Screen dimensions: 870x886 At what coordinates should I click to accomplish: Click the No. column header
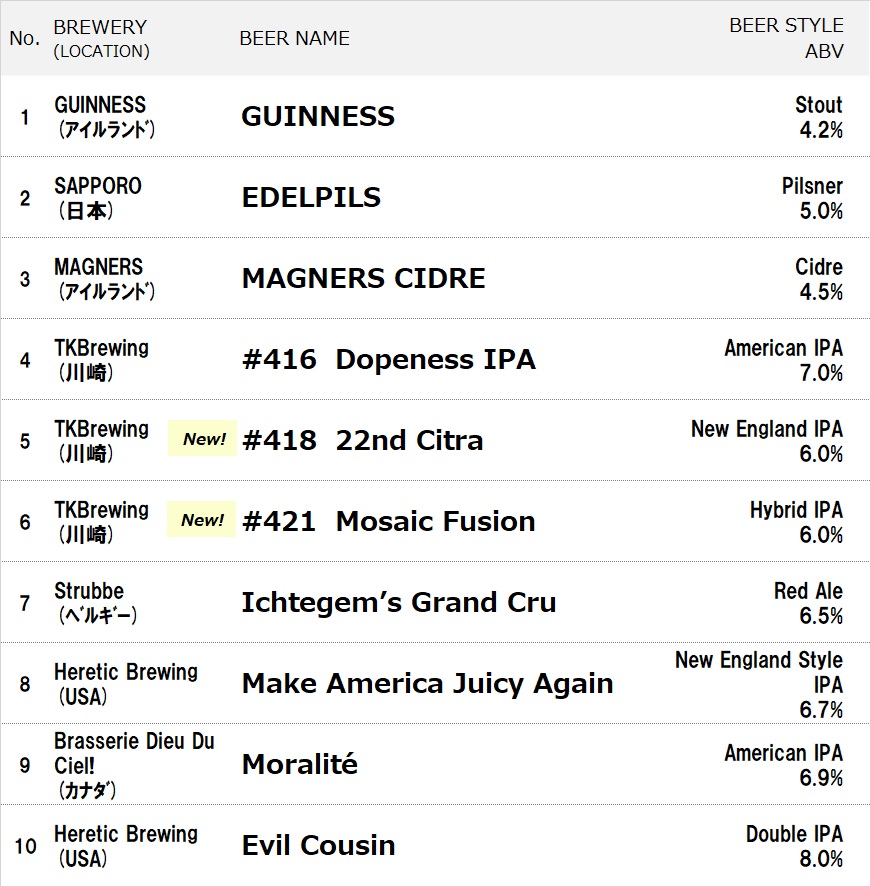pyautogui.click(x=24, y=38)
